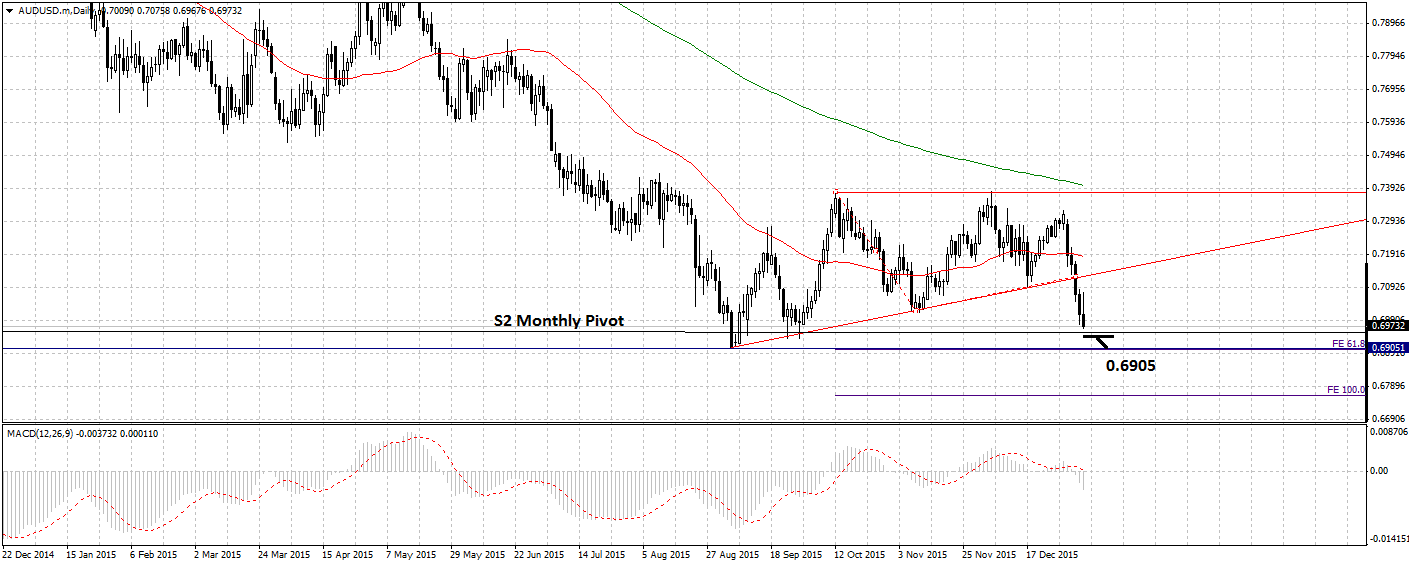1409x563 pixels.
Task: Click the 0.66906 price scale label
Action: (1388, 418)
